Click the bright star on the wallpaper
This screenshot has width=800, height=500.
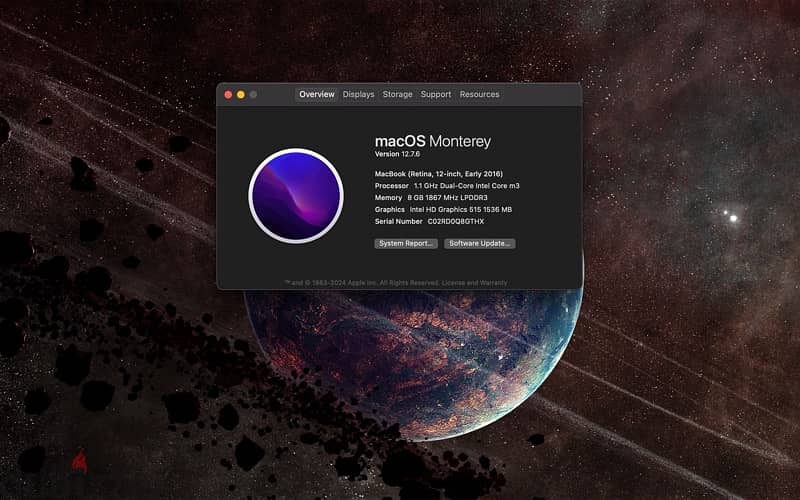coord(733,218)
